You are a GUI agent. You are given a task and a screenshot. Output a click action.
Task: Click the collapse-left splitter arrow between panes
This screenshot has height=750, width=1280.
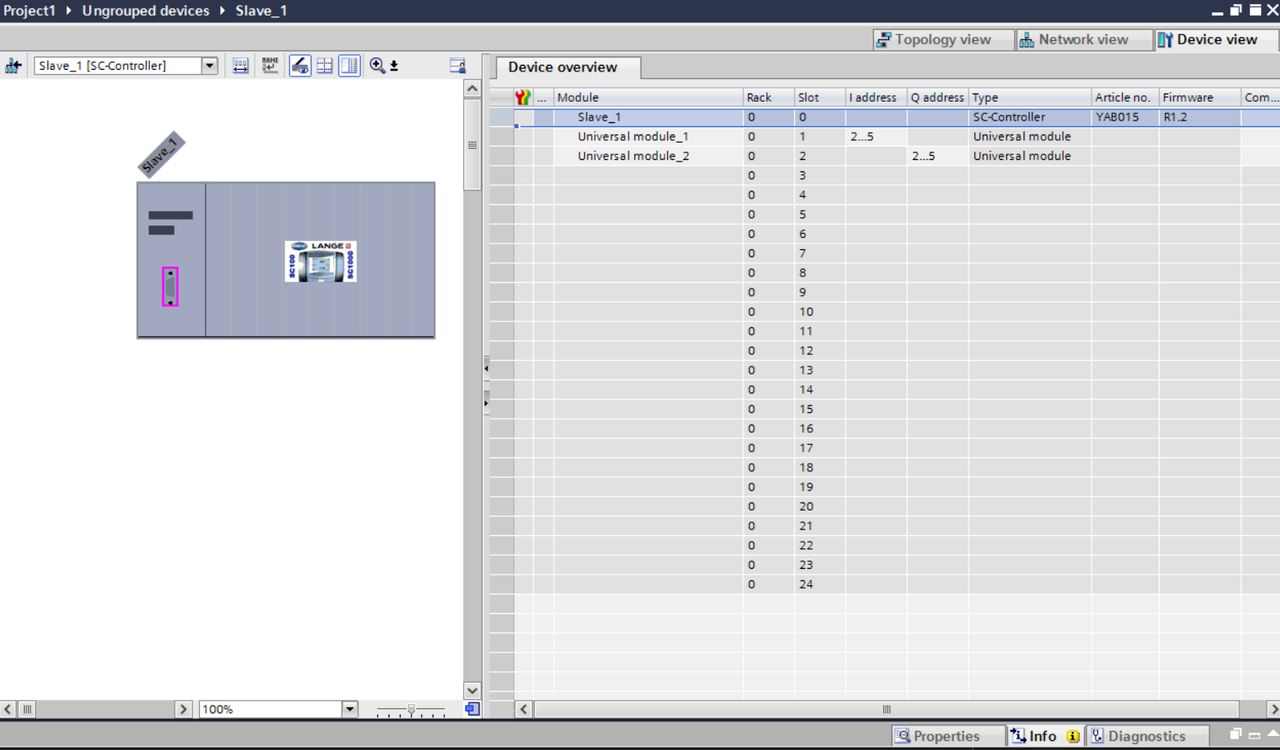click(486, 368)
